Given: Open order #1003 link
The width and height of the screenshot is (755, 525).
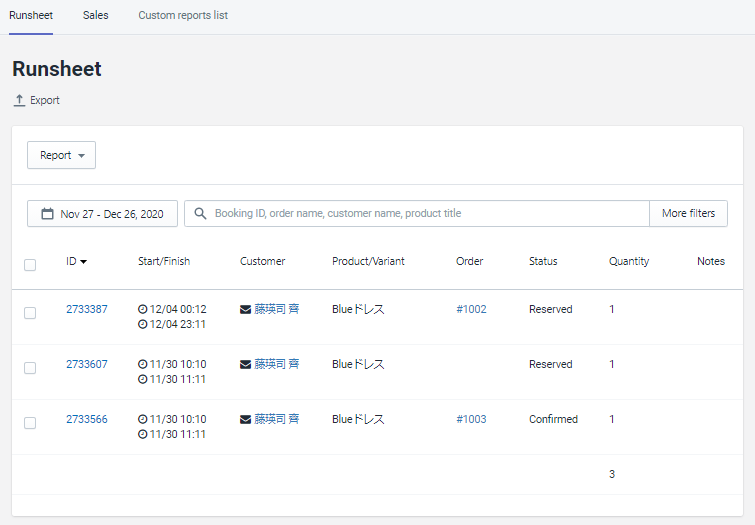Looking at the screenshot, I should tap(471, 420).
